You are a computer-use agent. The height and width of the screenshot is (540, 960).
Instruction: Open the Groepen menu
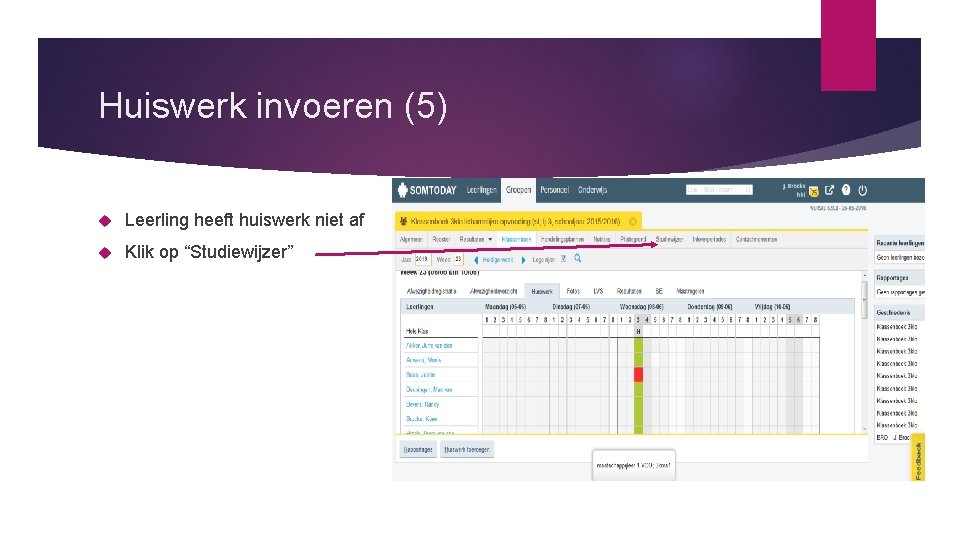(x=518, y=190)
